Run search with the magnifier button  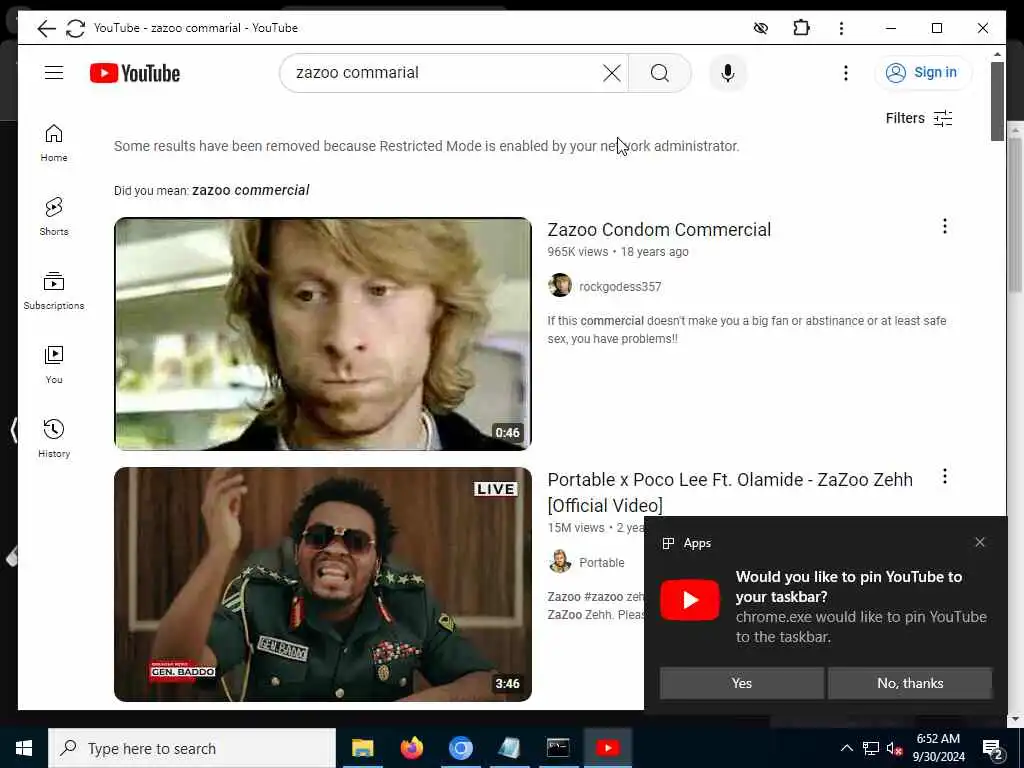660,73
